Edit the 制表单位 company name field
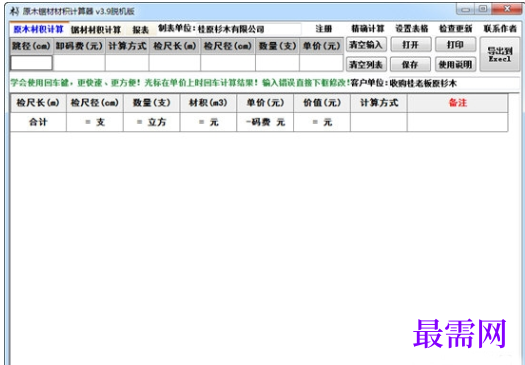Viewport: 525px width, 365px height. tap(248, 29)
